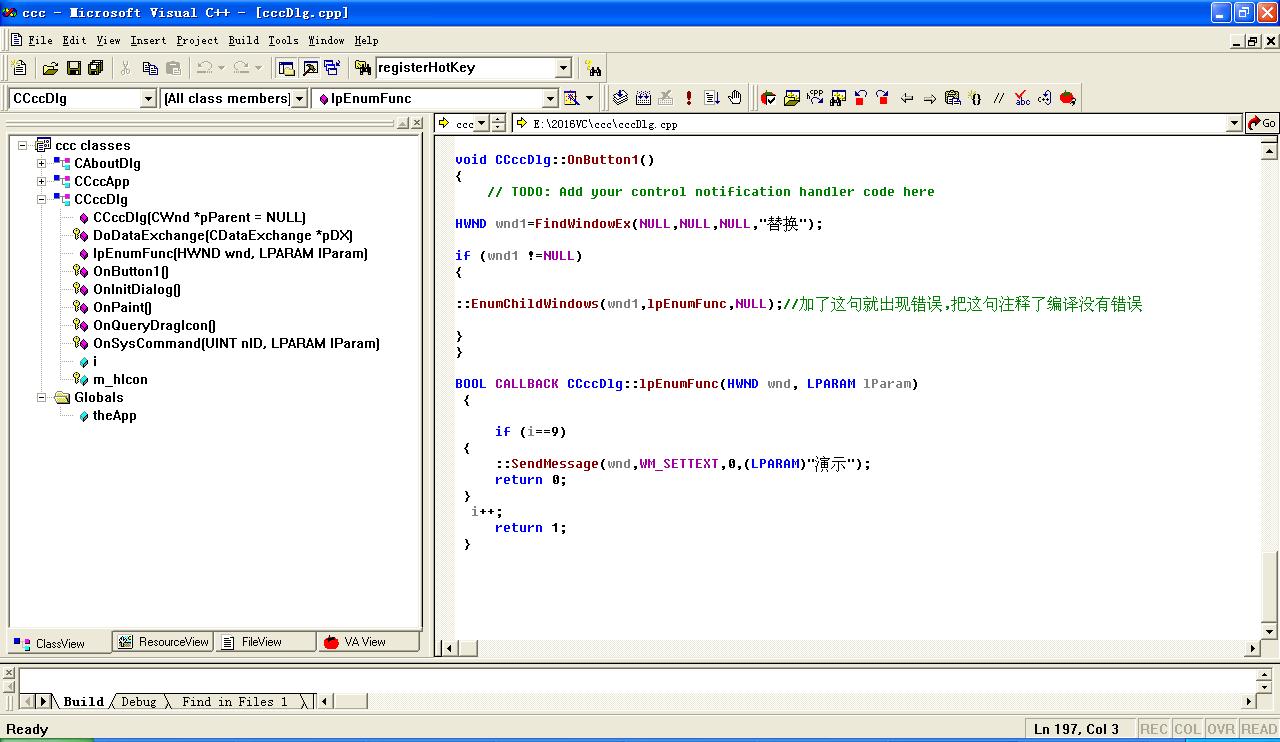Open the CCccDlg class dropdown

click(x=148, y=98)
